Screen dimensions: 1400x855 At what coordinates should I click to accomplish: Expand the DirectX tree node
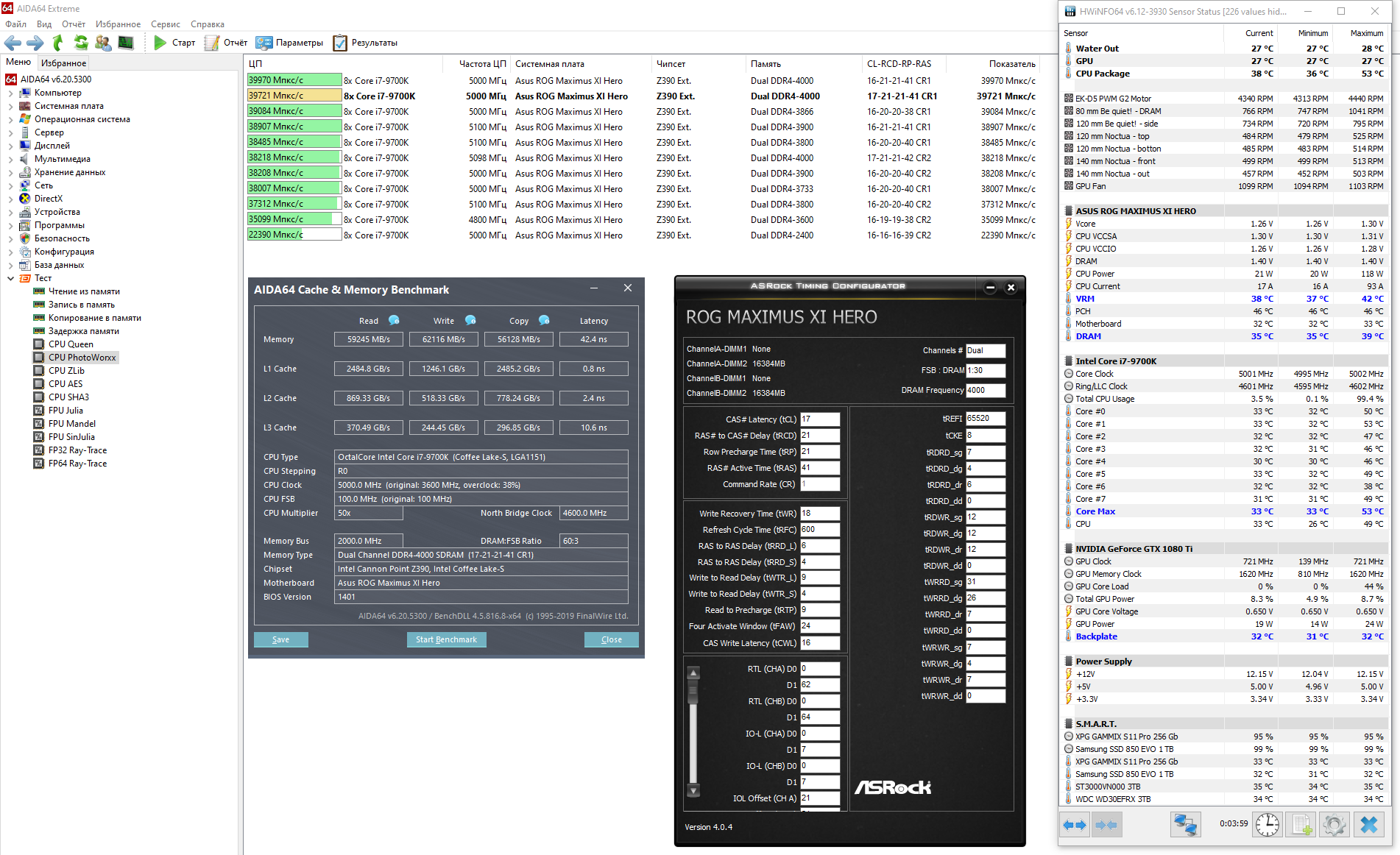(x=10, y=199)
